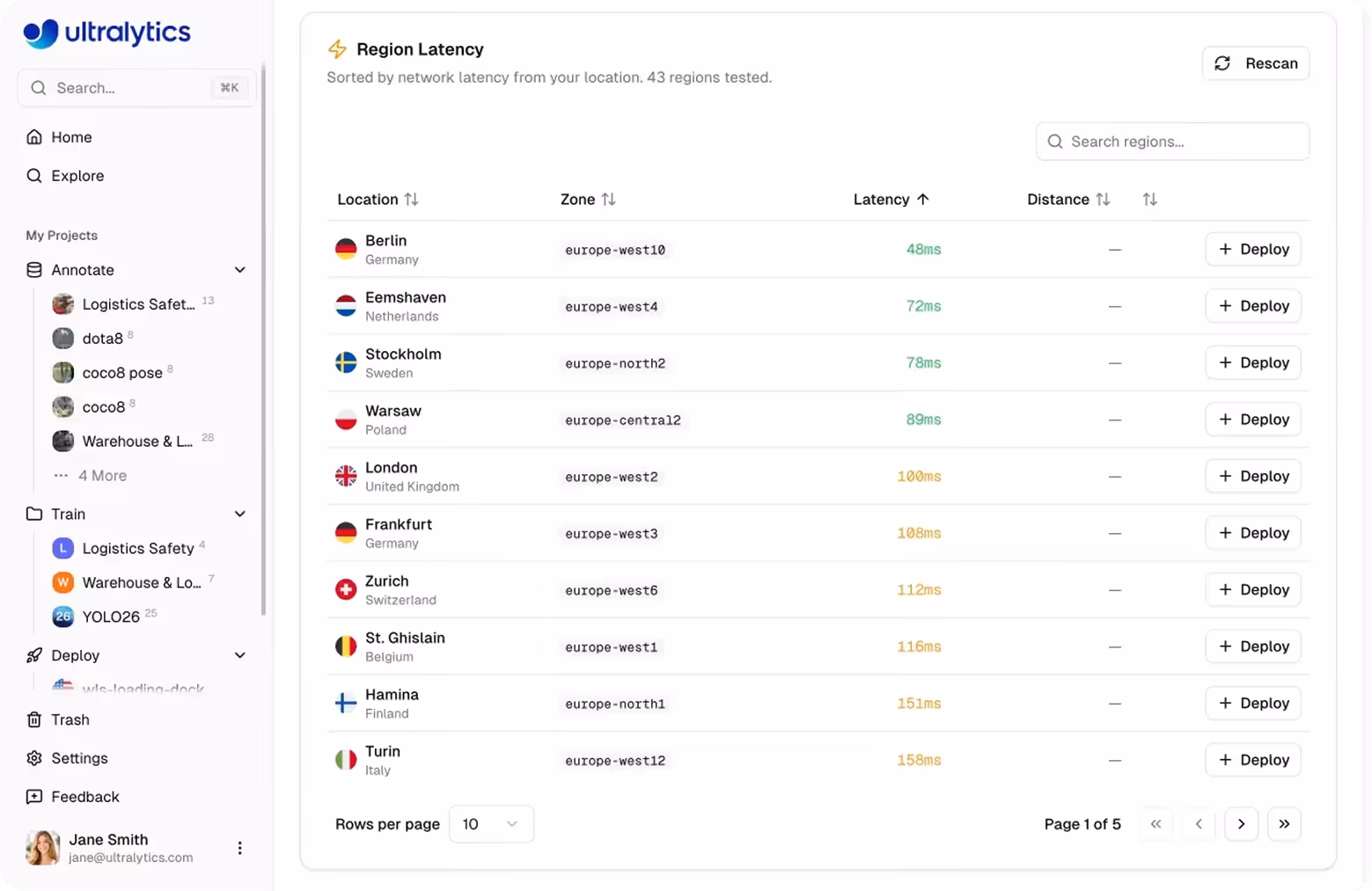
Task: Toggle sort on Zone column
Action: click(588, 200)
